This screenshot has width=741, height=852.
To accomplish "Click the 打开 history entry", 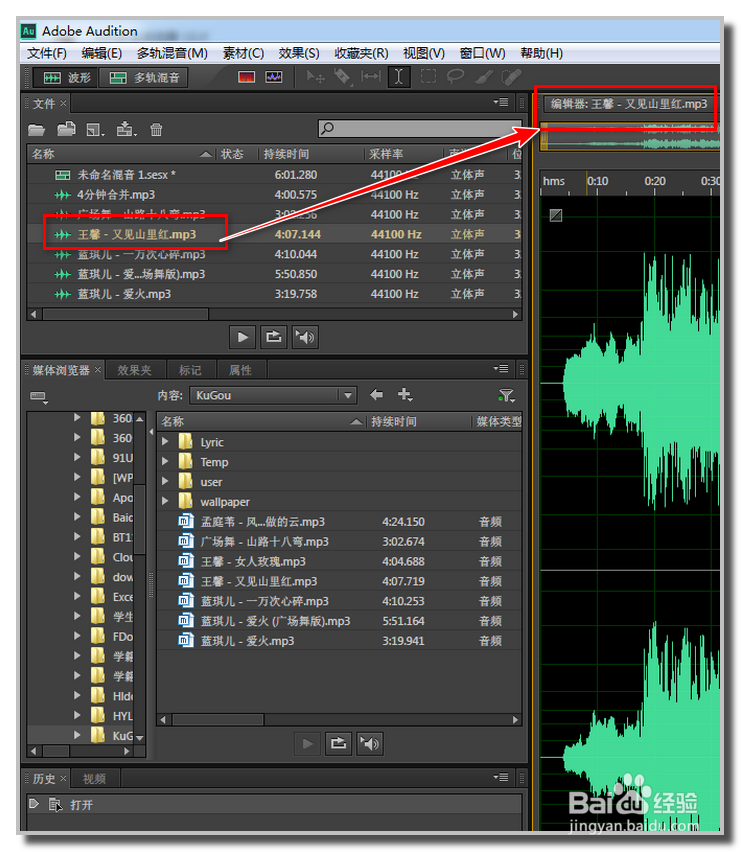I will click(274, 805).
